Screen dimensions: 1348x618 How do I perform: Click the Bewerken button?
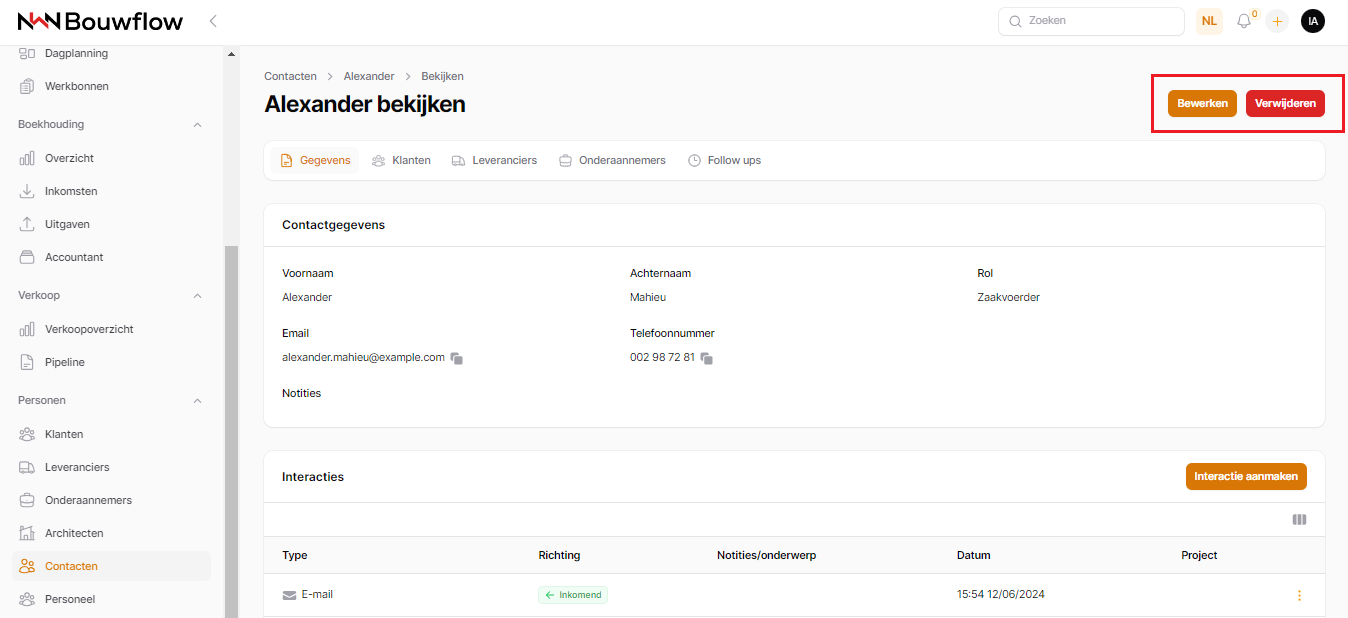click(1202, 104)
